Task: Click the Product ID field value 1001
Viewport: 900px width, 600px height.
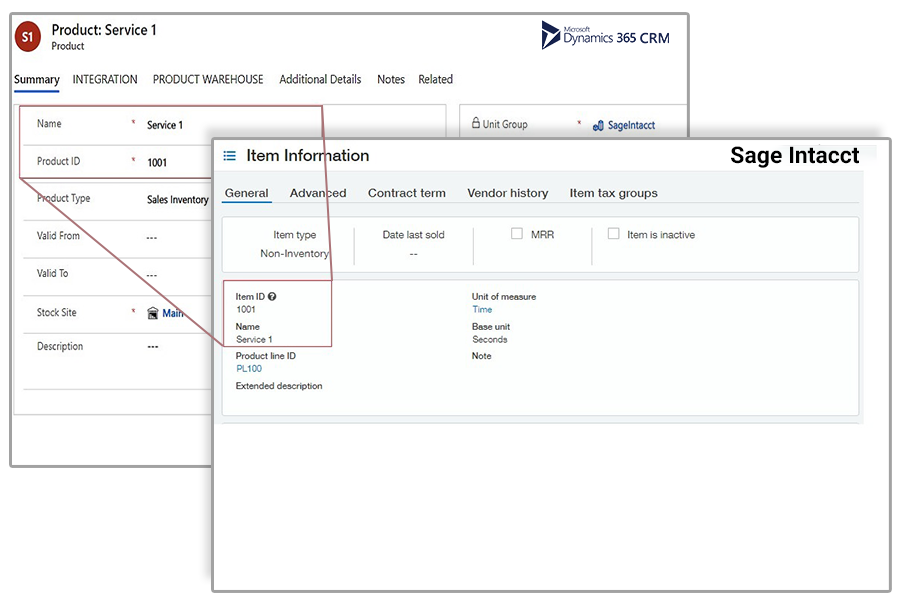Action: 157,162
